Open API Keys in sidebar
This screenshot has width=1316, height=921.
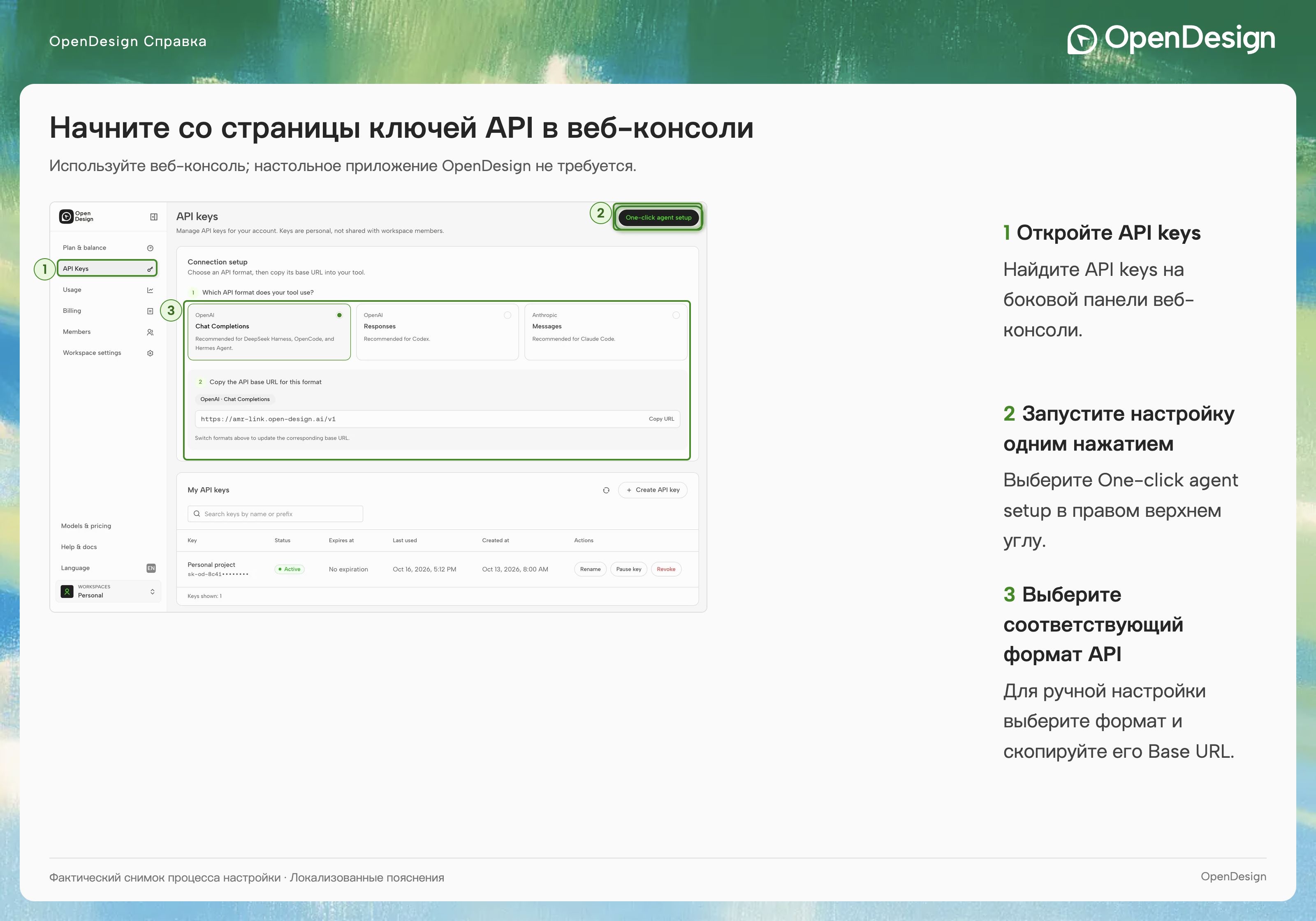[107, 268]
